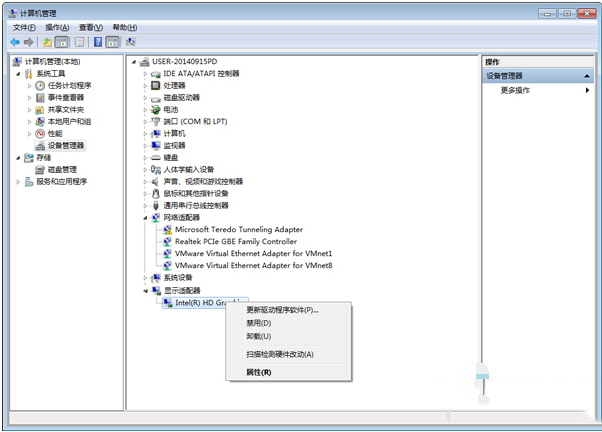This screenshot has width=602, height=432.
Task: Collapse the 系统工具 tree node
Action: (x=18, y=74)
